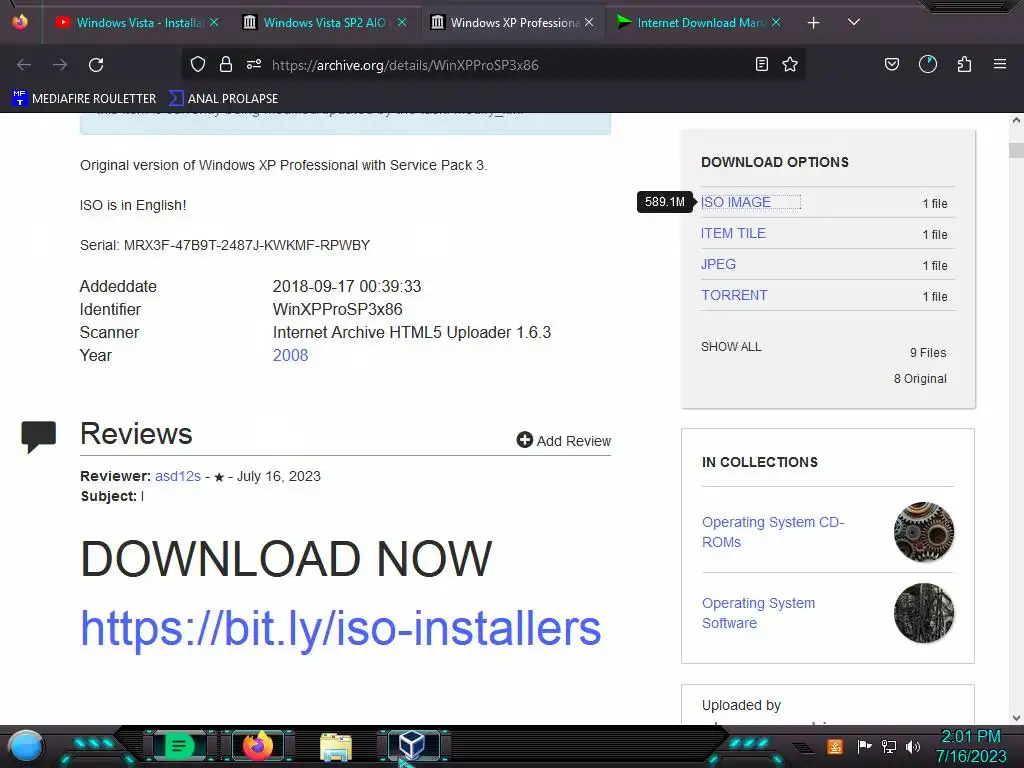Open the network tray icon
This screenshot has width=1024, height=768.
click(889, 746)
